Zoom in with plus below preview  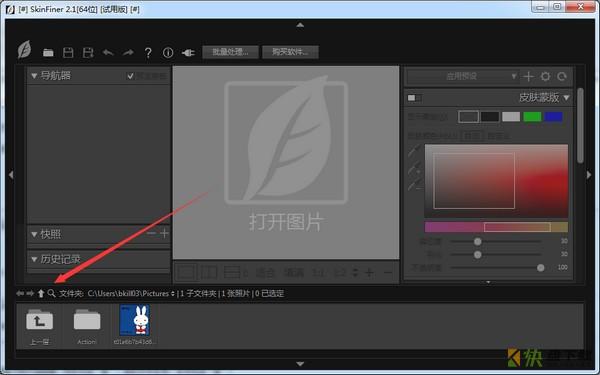point(369,272)
